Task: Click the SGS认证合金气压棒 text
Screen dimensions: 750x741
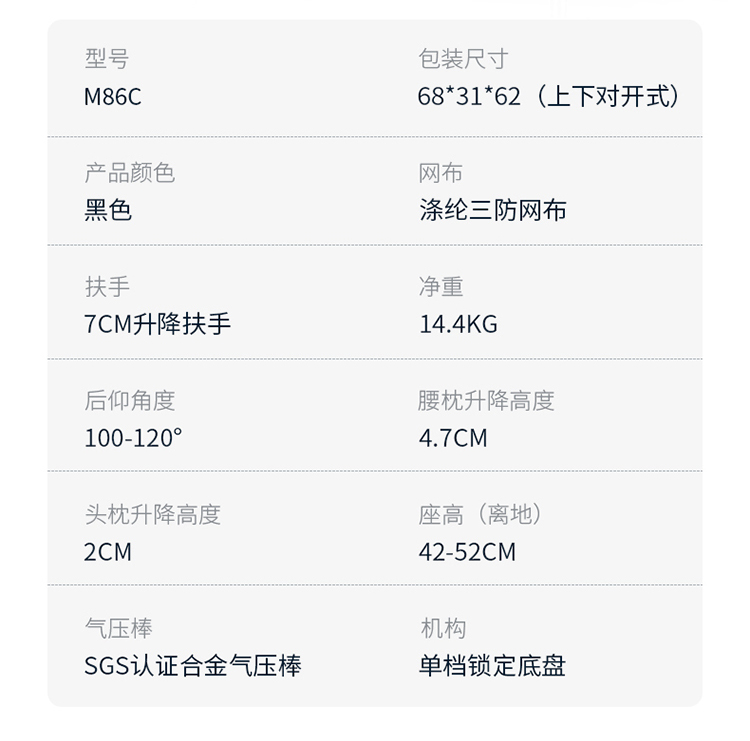Action: coord(192,666)
